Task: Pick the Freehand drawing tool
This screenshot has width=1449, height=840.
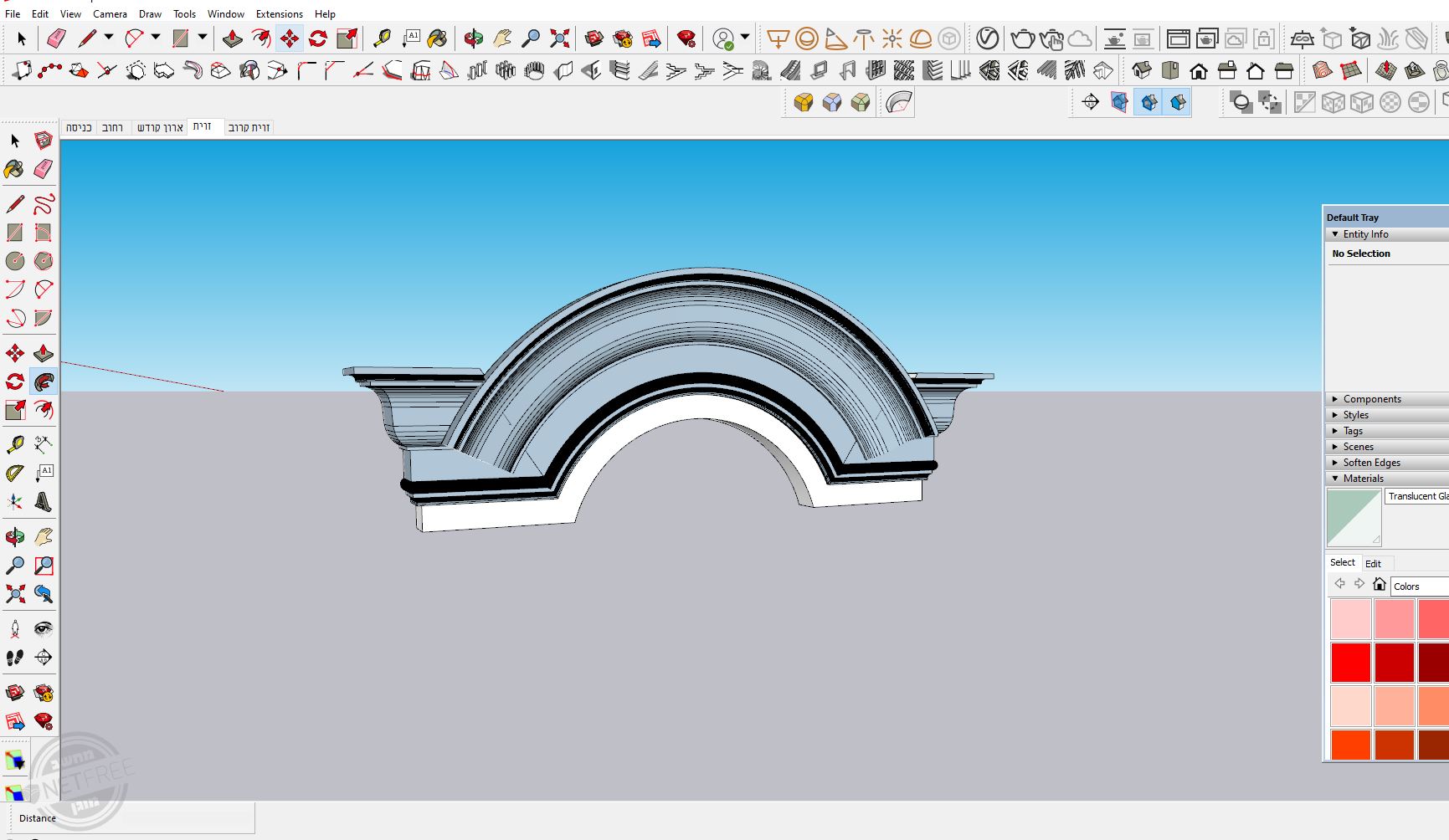Action: [x=44, y=204]
